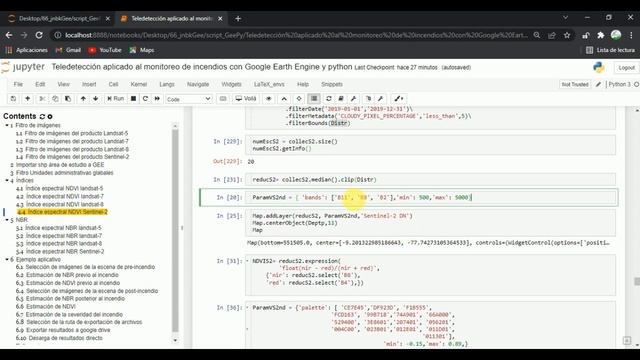Collapse the NBR section

pos(7,220)
